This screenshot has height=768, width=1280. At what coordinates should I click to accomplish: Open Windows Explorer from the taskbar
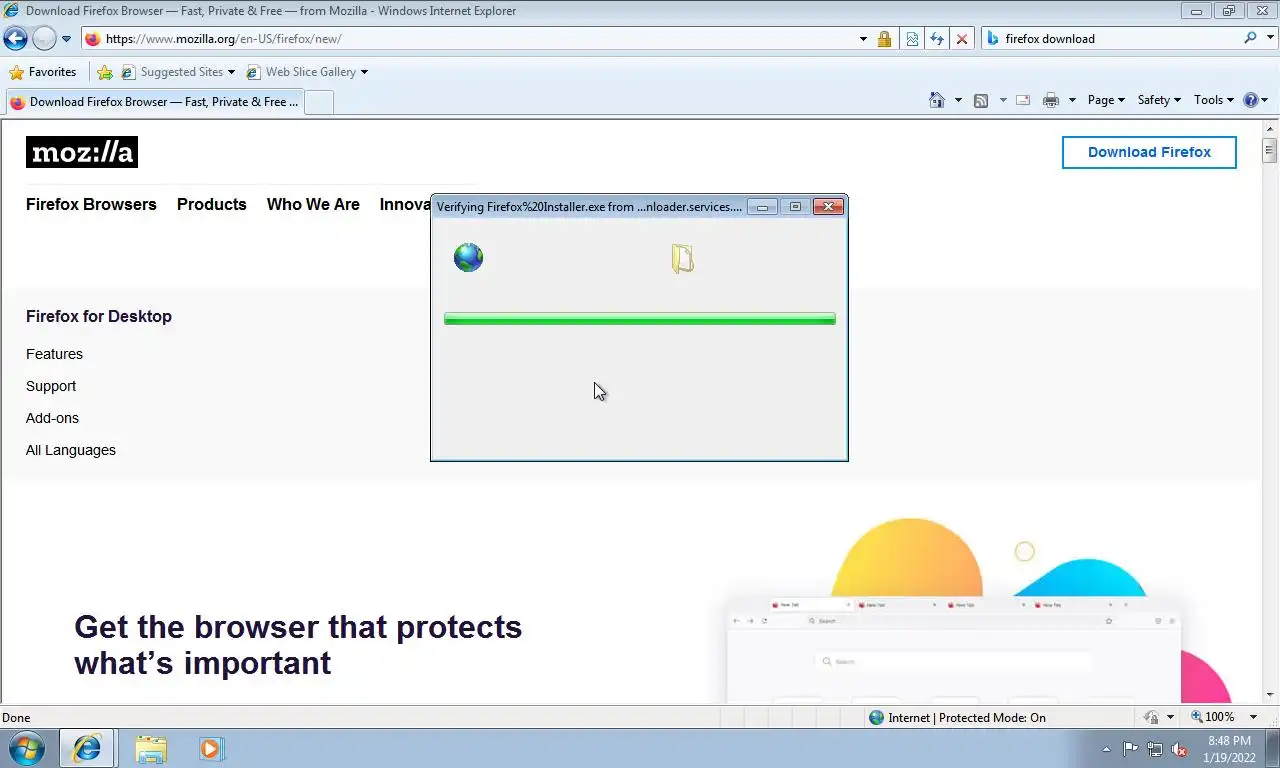pyautogui.click(x=151, y=749)
